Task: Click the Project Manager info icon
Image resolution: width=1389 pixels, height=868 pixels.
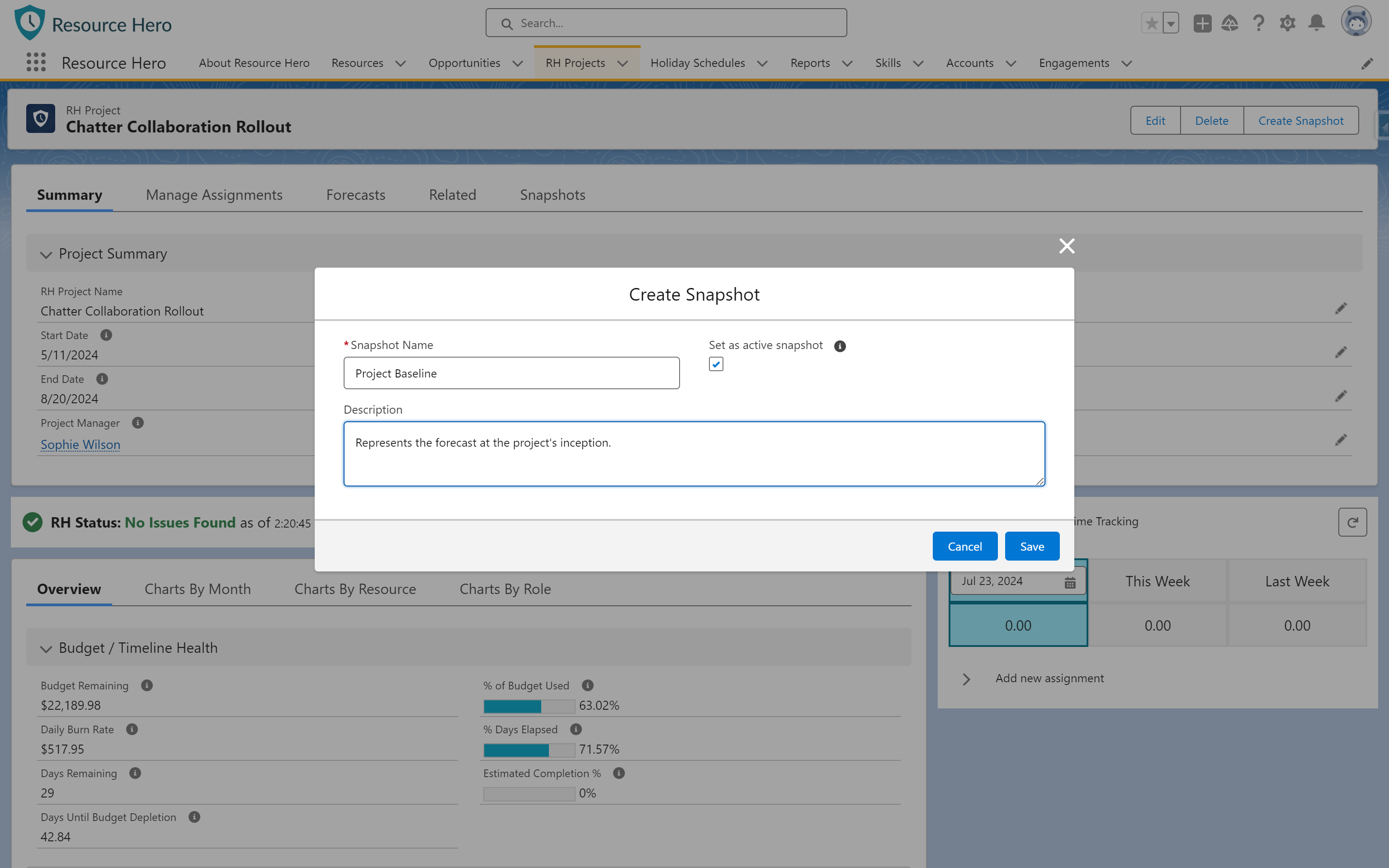Action: pos(138,423)
